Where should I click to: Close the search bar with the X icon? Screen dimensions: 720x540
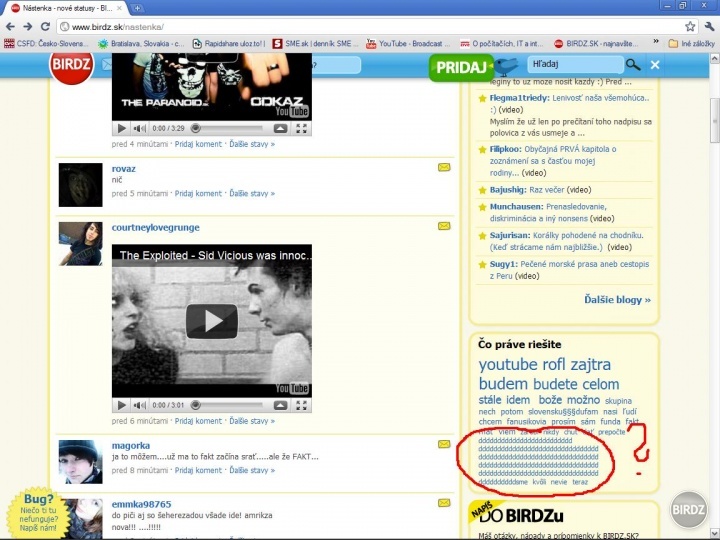tap(655, 65)
